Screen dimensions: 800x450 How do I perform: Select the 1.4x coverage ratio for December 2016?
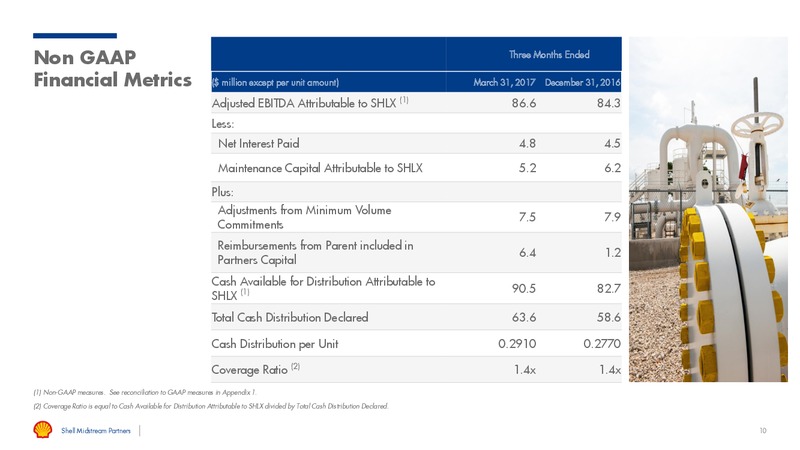coord(610,370)
